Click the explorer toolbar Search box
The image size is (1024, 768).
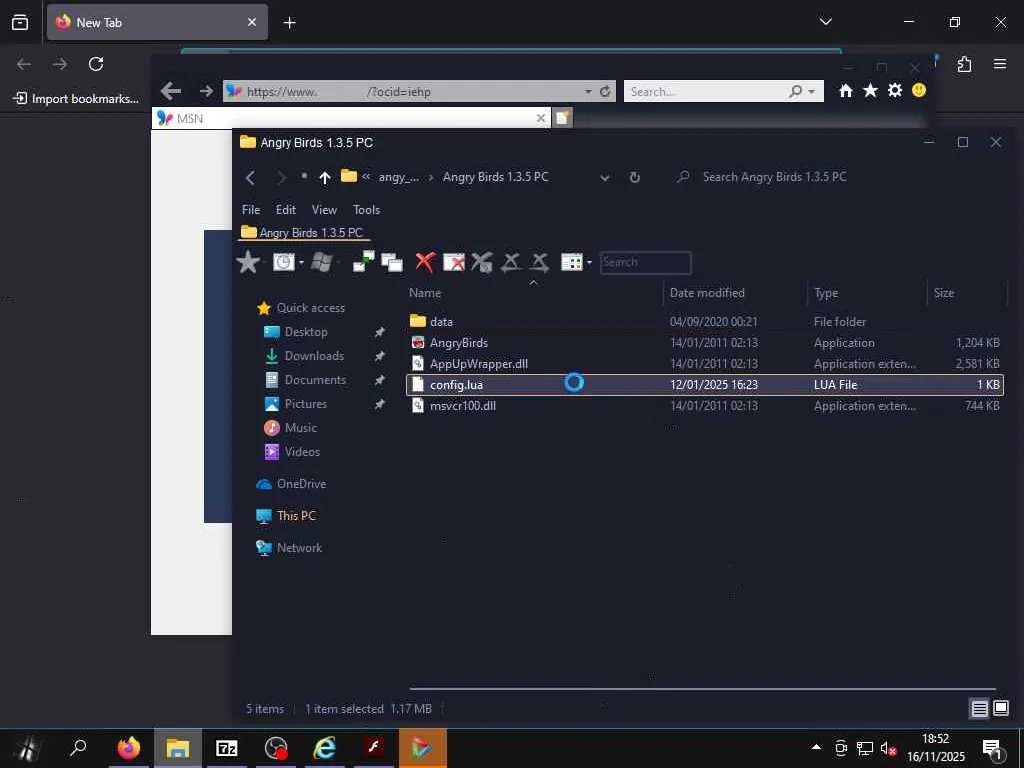coord(645,262)
